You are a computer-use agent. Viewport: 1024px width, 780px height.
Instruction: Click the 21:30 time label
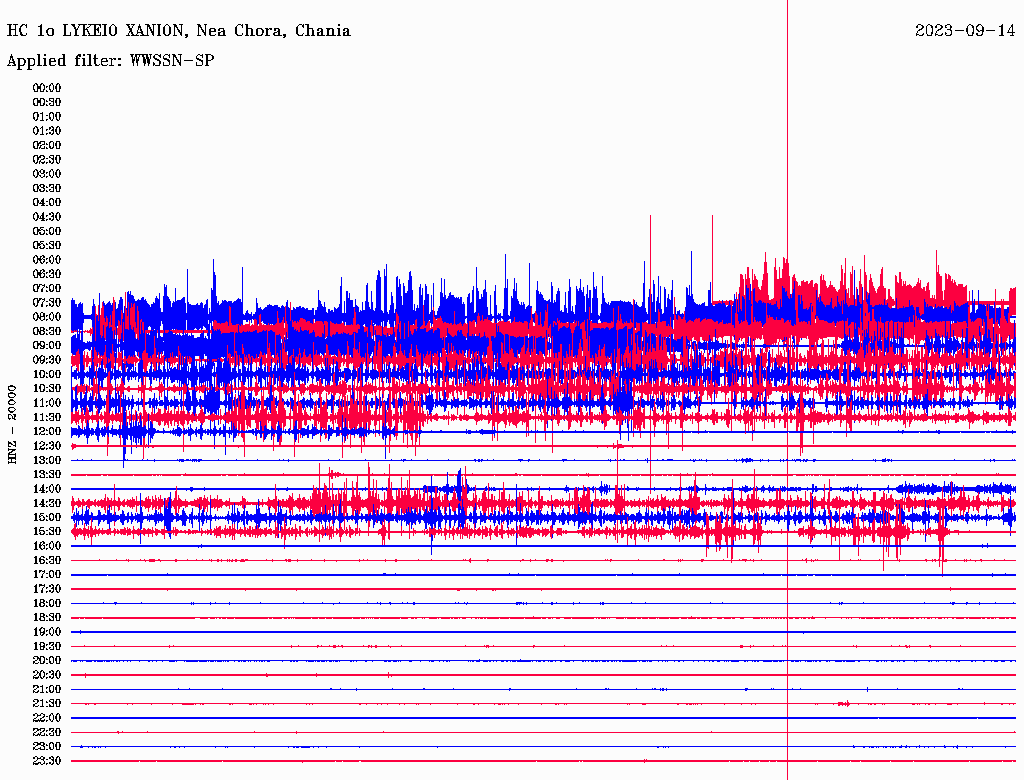(47, 704)
